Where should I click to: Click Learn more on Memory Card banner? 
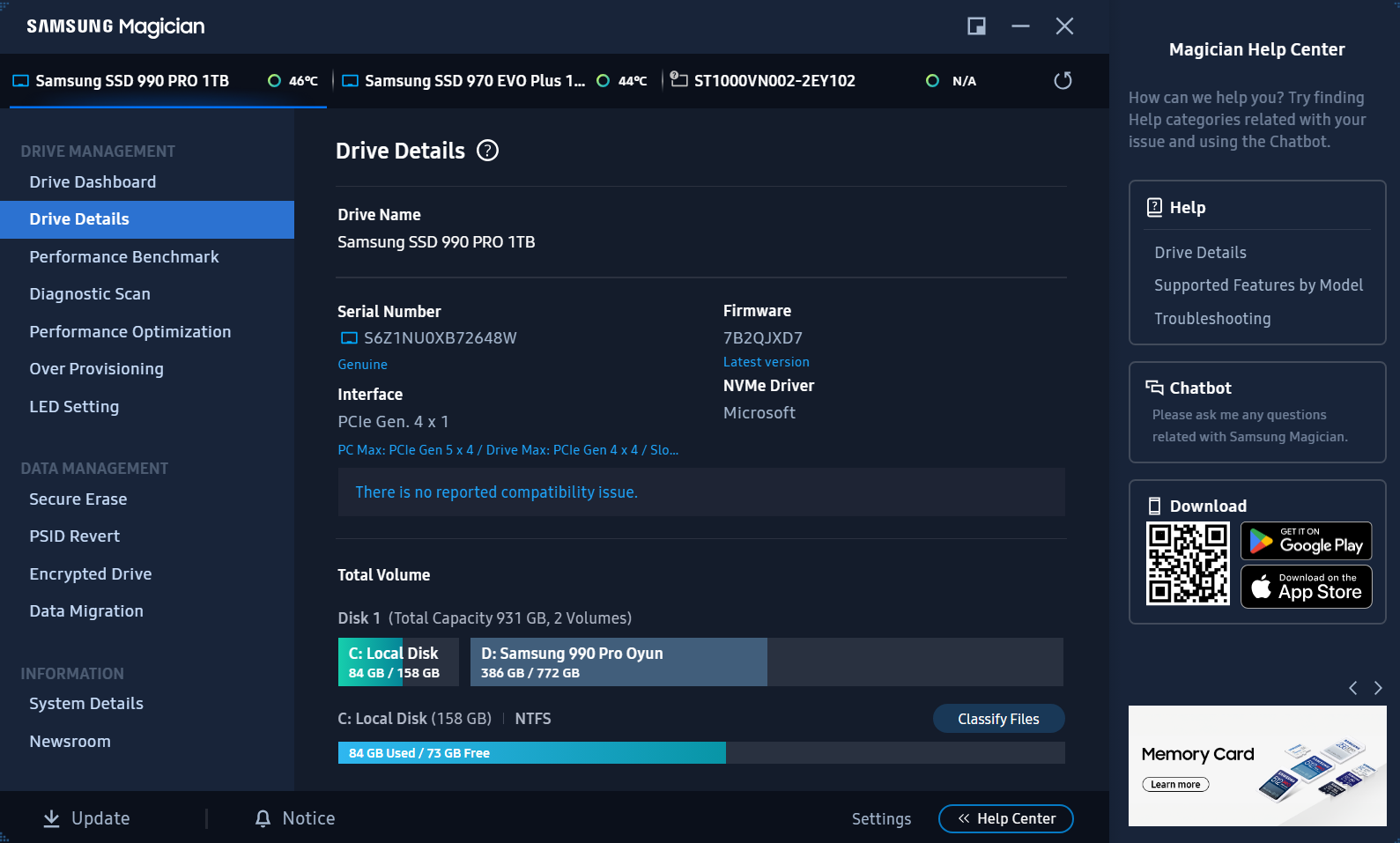point(1175,785)
